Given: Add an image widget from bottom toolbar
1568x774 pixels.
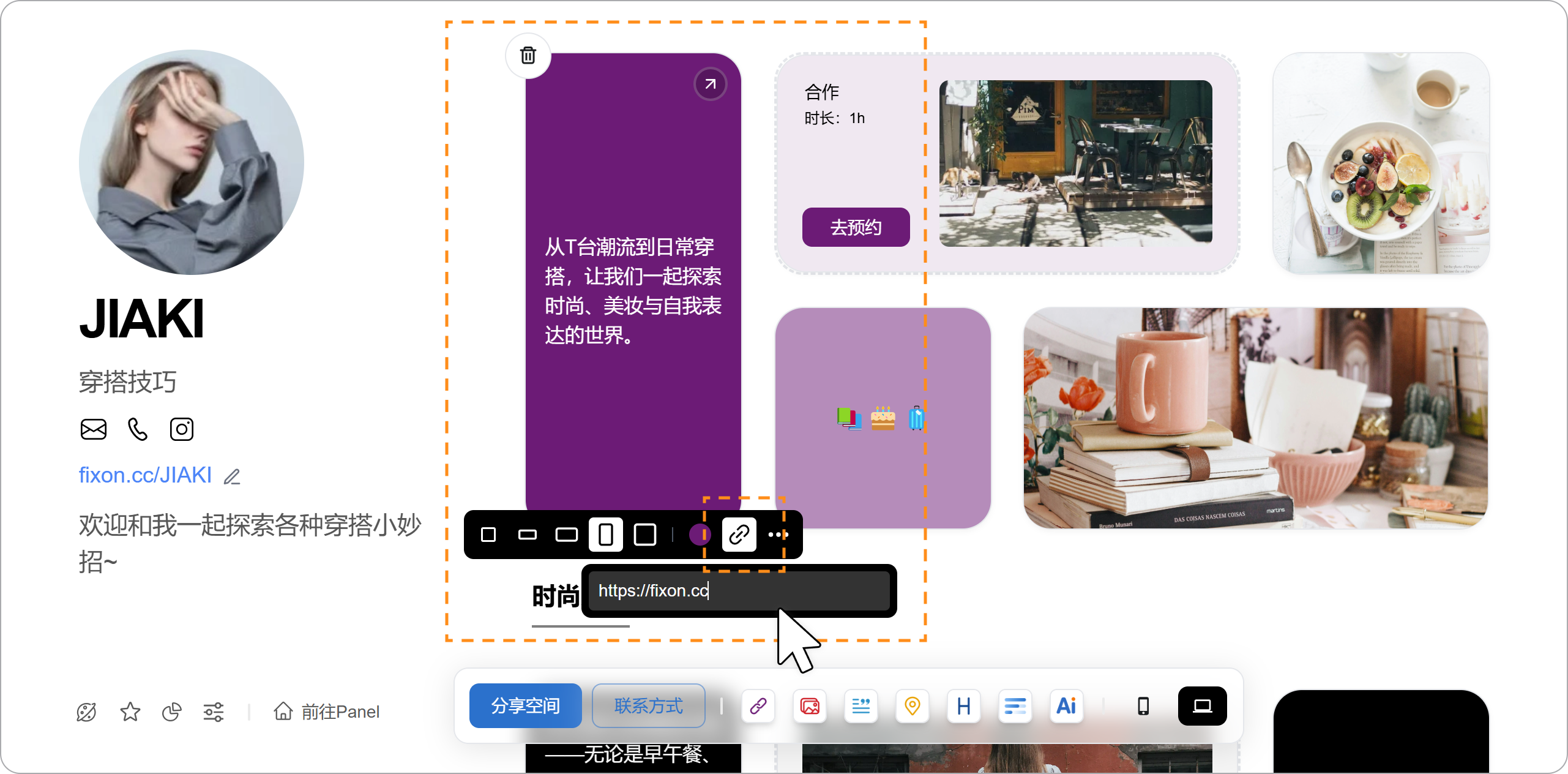Looking at the screenshot, I should pyautogui.click(x=809, y=706).
